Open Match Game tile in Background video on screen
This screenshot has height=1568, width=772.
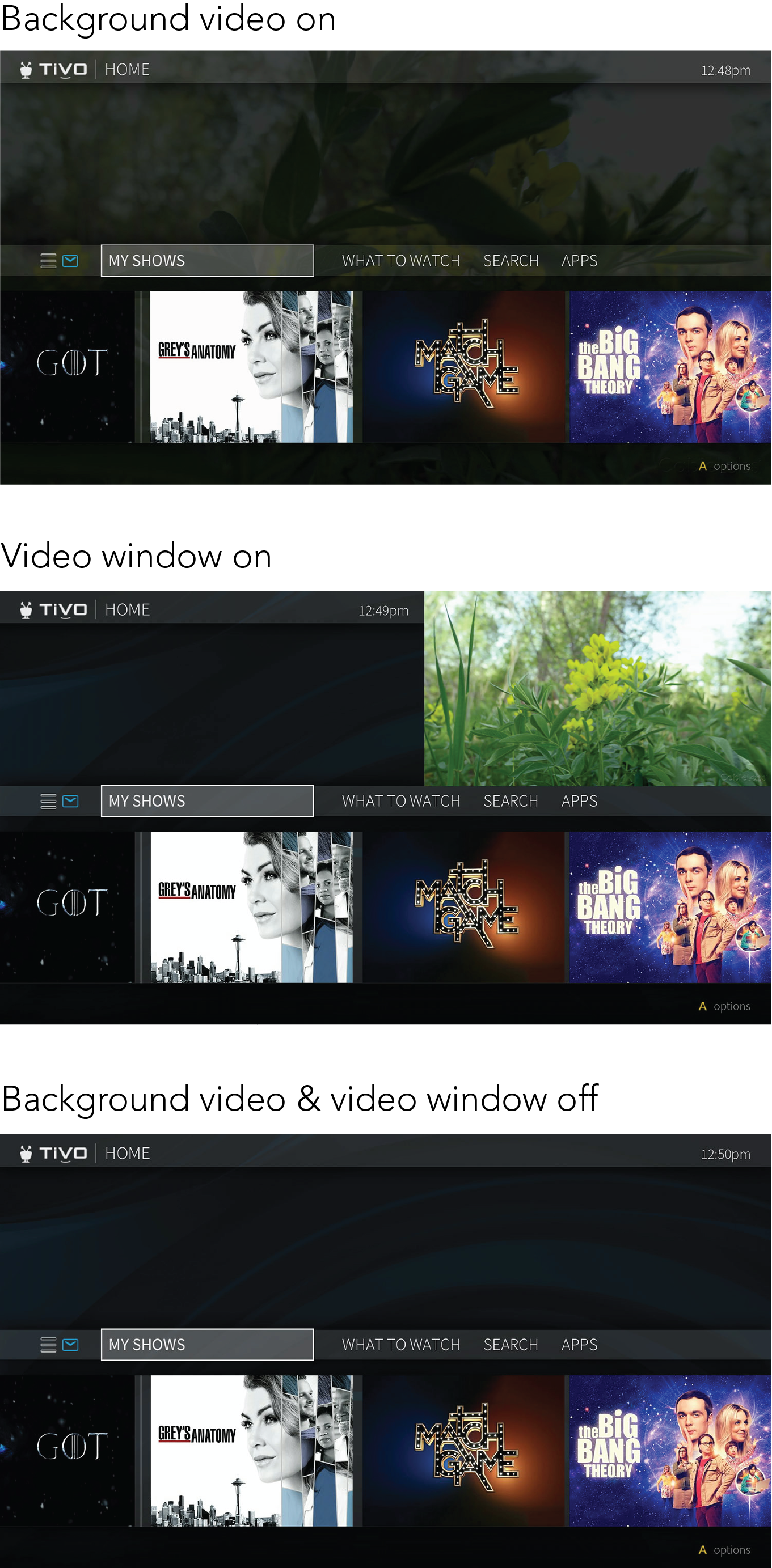464,366
